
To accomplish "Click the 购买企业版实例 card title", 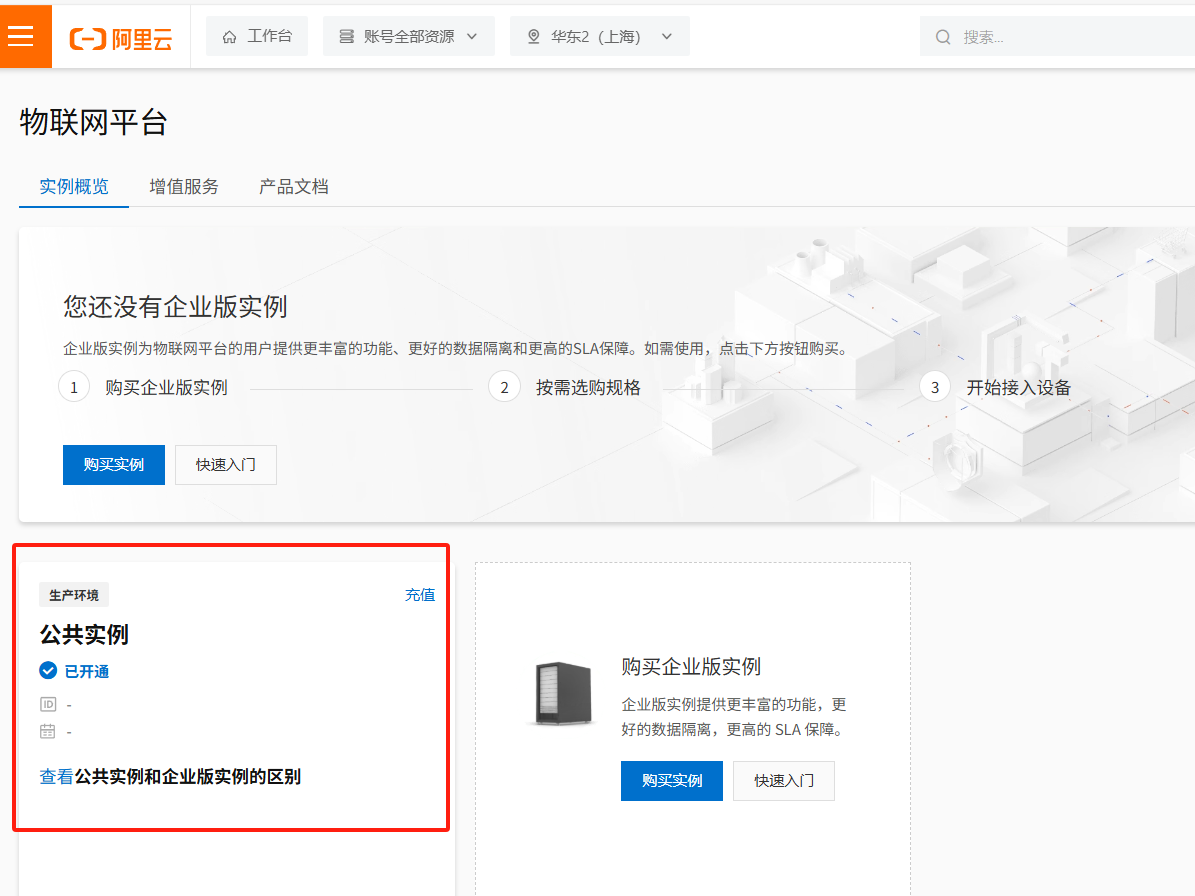I will 691,667.
